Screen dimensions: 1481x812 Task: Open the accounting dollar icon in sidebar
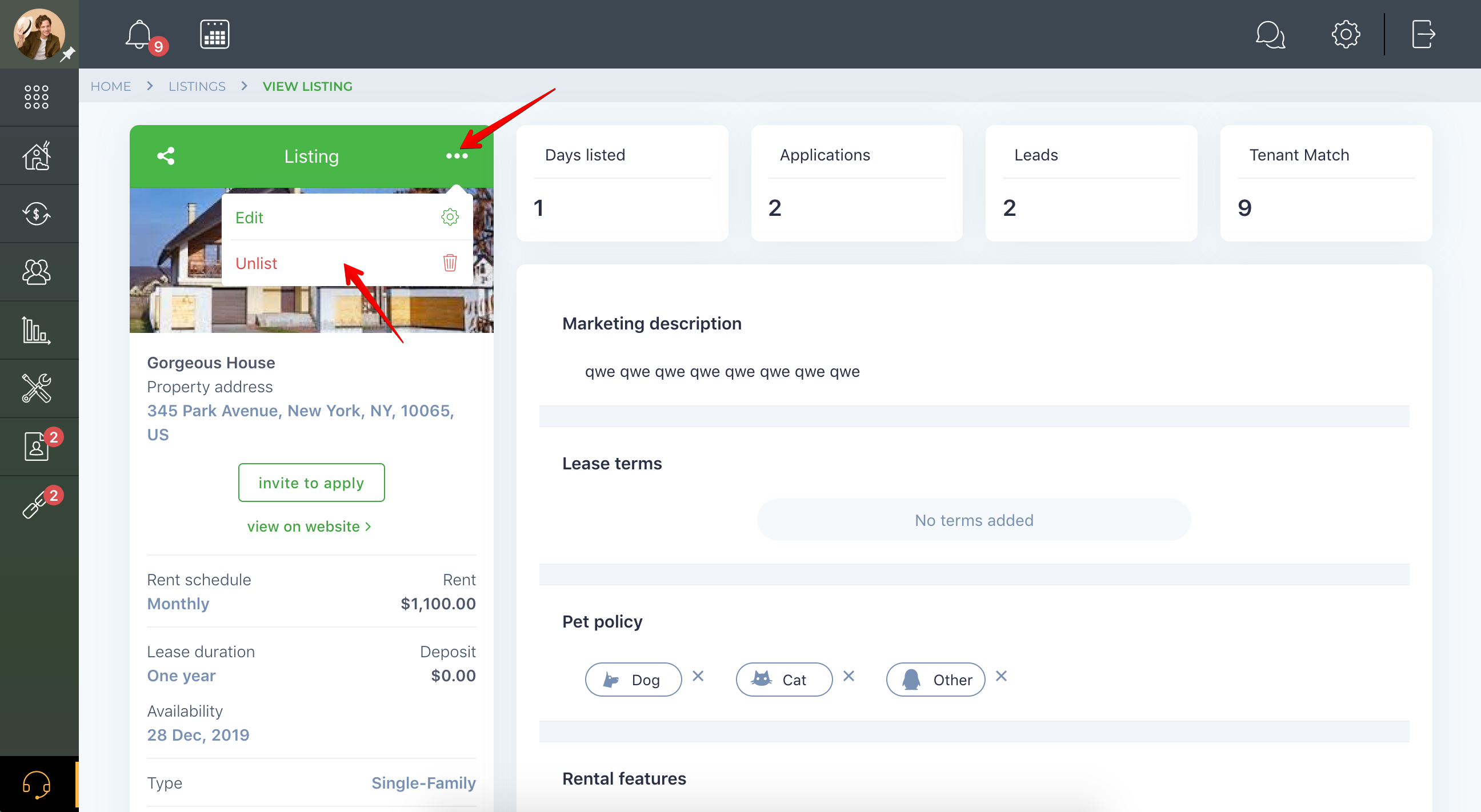point(37,214)
